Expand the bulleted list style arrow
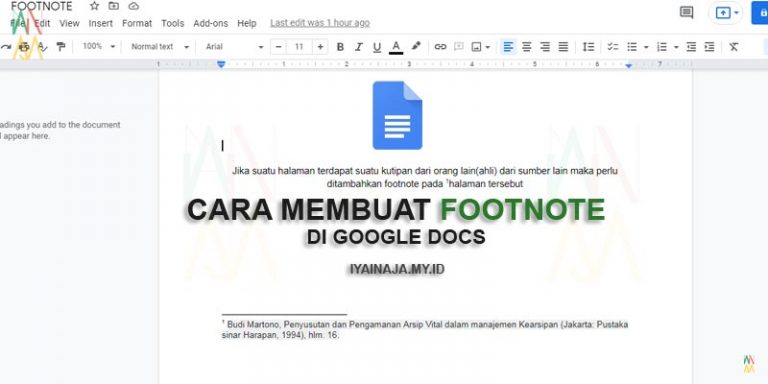This screenshot has height=384, width=768. click(x=646, y=47)
